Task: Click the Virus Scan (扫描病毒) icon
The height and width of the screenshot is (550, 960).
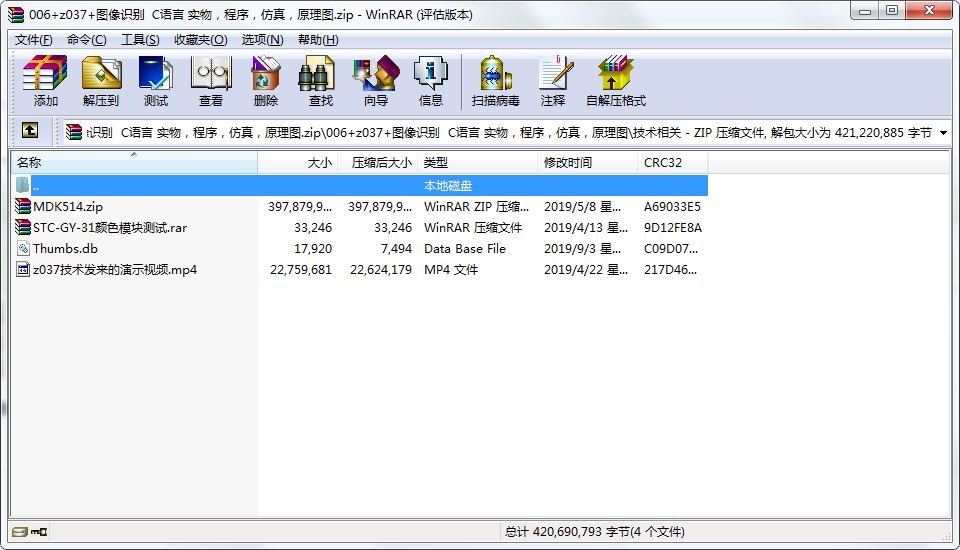Action: click(495, 81)
